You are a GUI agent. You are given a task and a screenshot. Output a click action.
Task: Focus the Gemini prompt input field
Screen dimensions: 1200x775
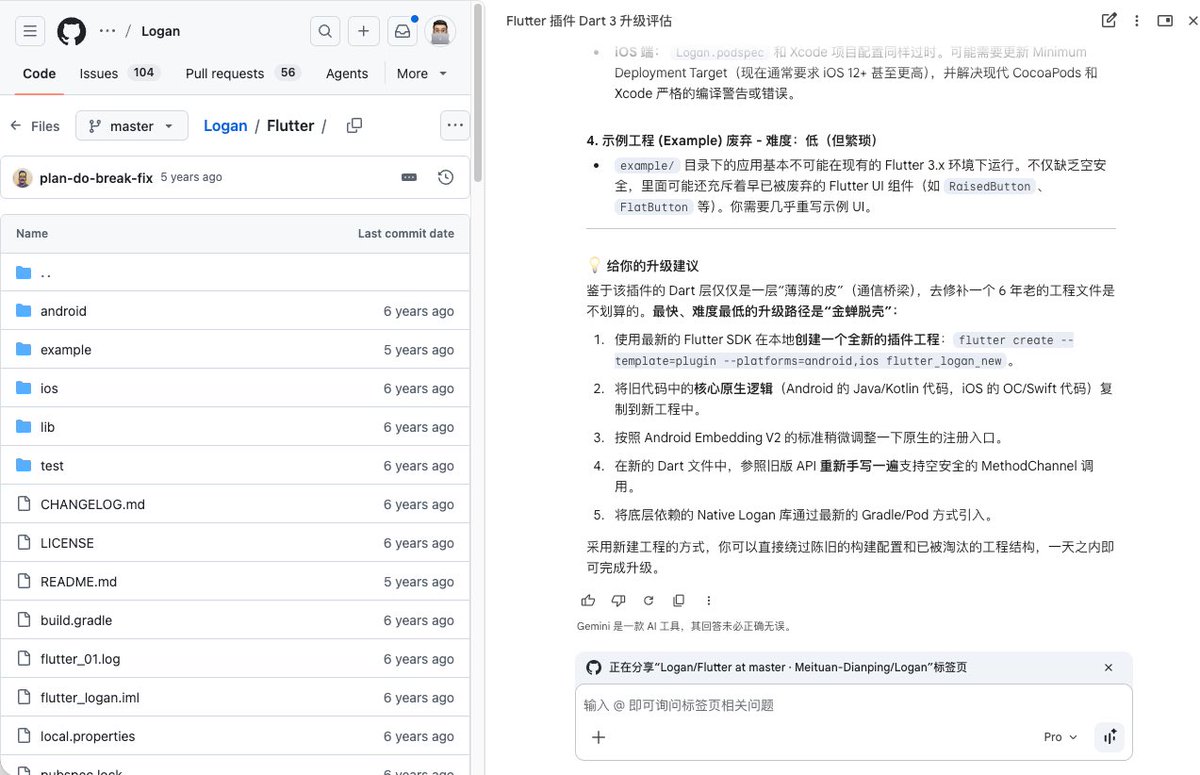point(854,705)
